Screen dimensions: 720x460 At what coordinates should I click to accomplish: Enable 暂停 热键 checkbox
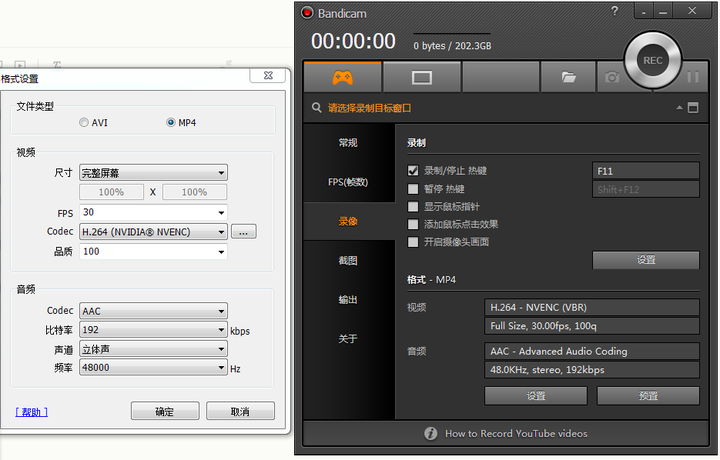pyautogui.click(x=413, y=189)
